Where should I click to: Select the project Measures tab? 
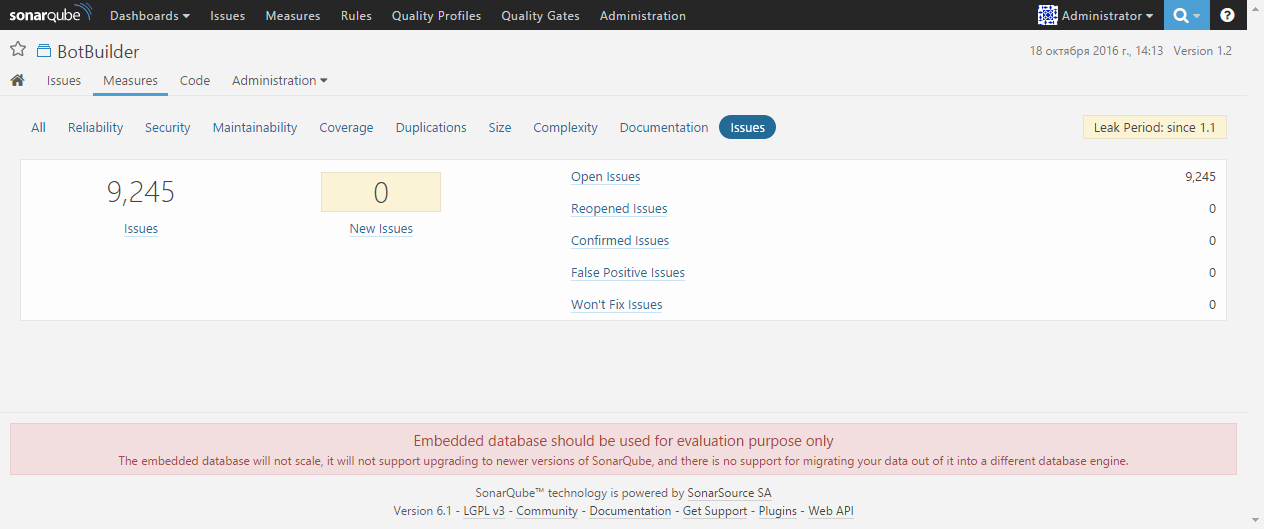click(x=130, y=81)
